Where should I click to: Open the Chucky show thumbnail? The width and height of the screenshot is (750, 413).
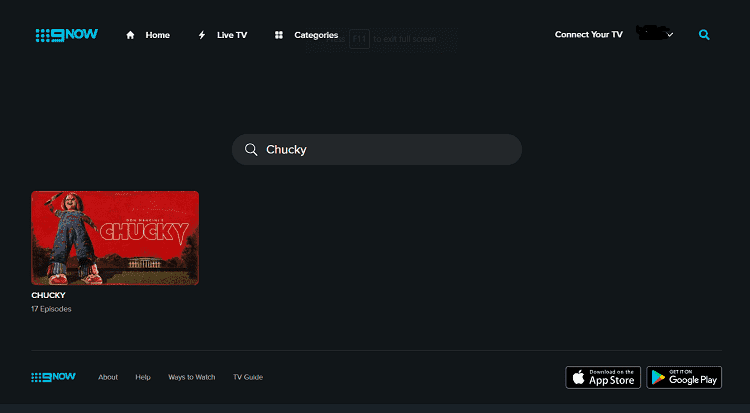tap(115, 238)
